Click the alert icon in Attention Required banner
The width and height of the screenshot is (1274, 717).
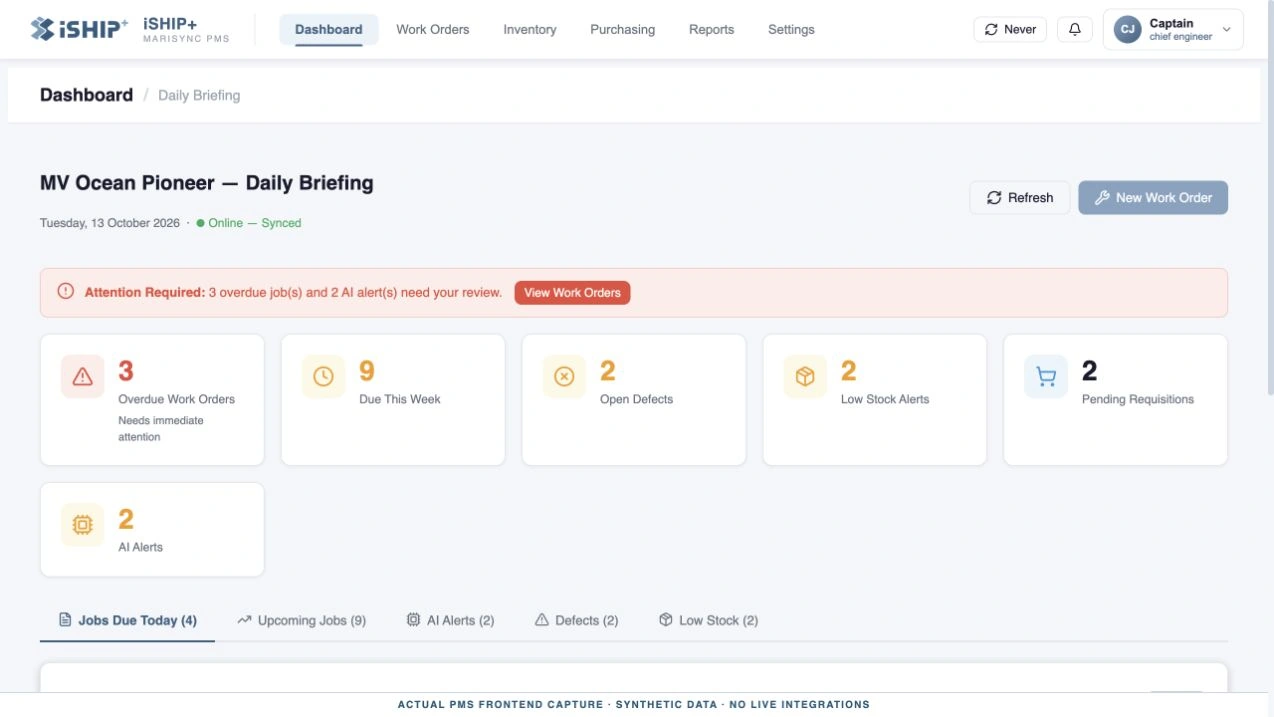click(66, 292)
